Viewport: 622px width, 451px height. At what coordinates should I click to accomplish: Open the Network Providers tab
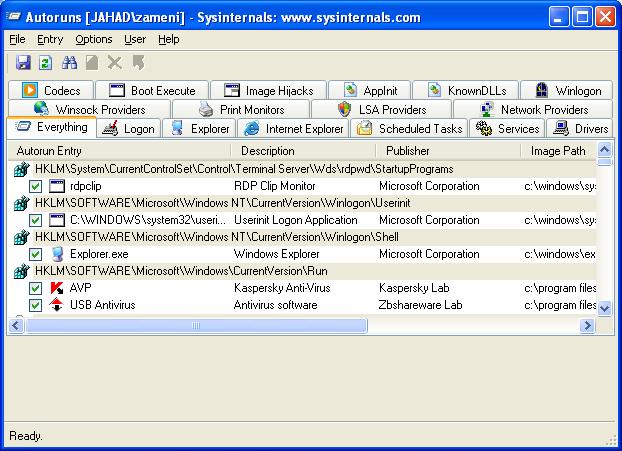pos(533,109)
